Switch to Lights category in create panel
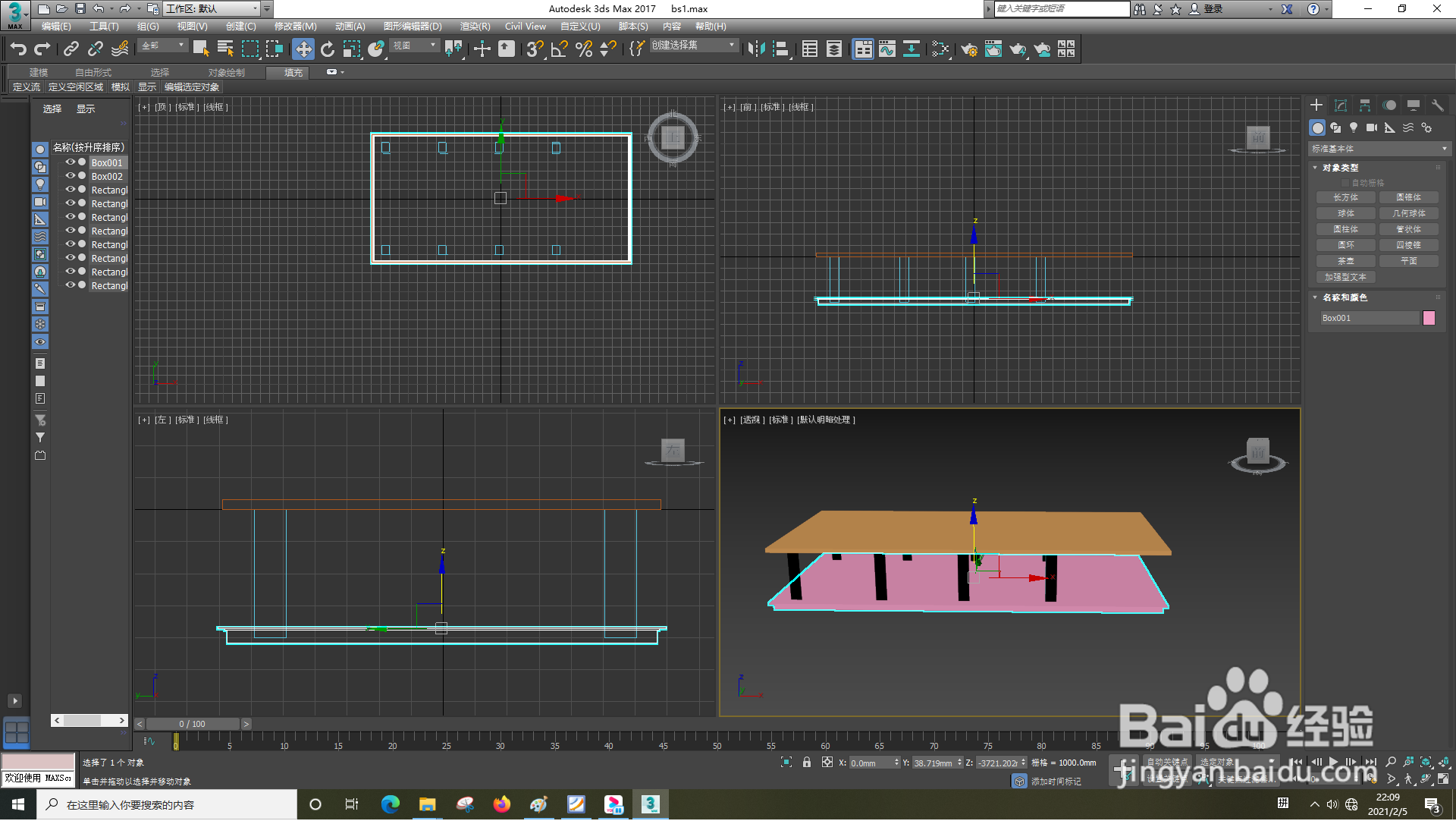The width and height of the screenshot is (1456, 821). coord(1354,127)
